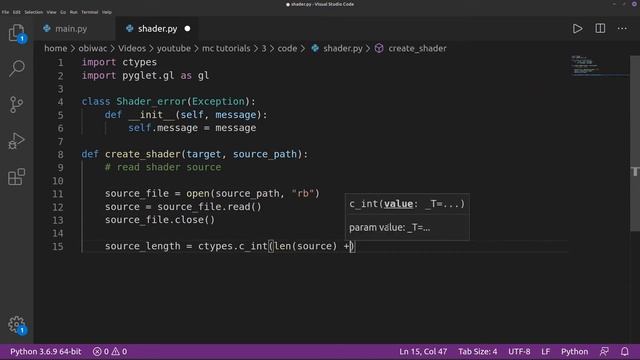Click line number 15 in gutter
The width and height of the screenshot is (640, 360).
coord(58,247)
